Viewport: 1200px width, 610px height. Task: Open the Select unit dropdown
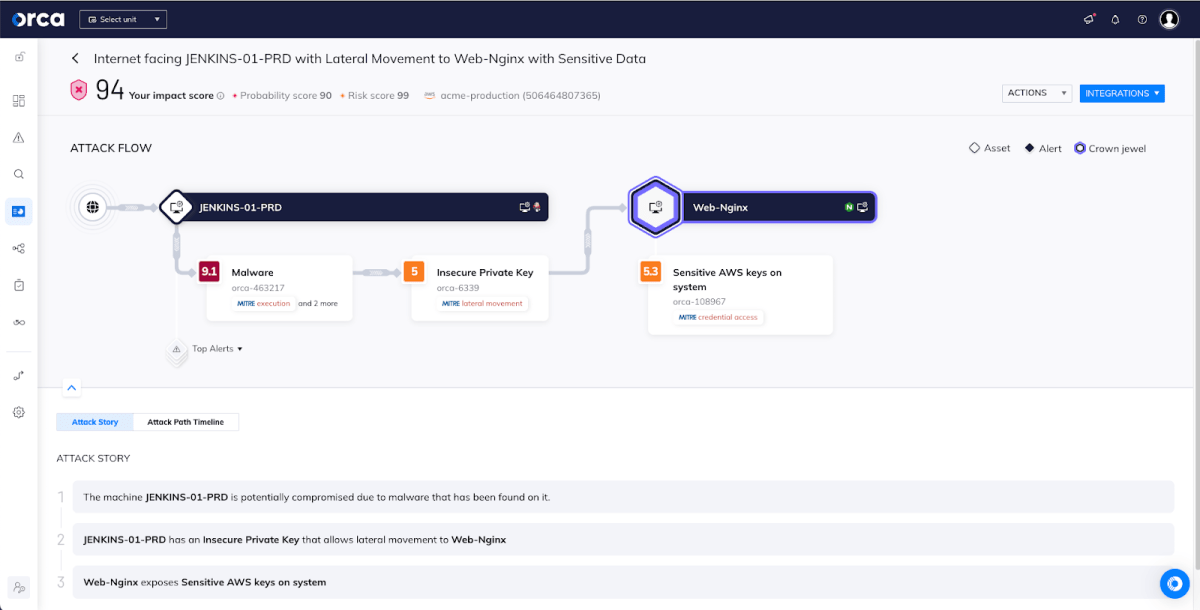123,19
